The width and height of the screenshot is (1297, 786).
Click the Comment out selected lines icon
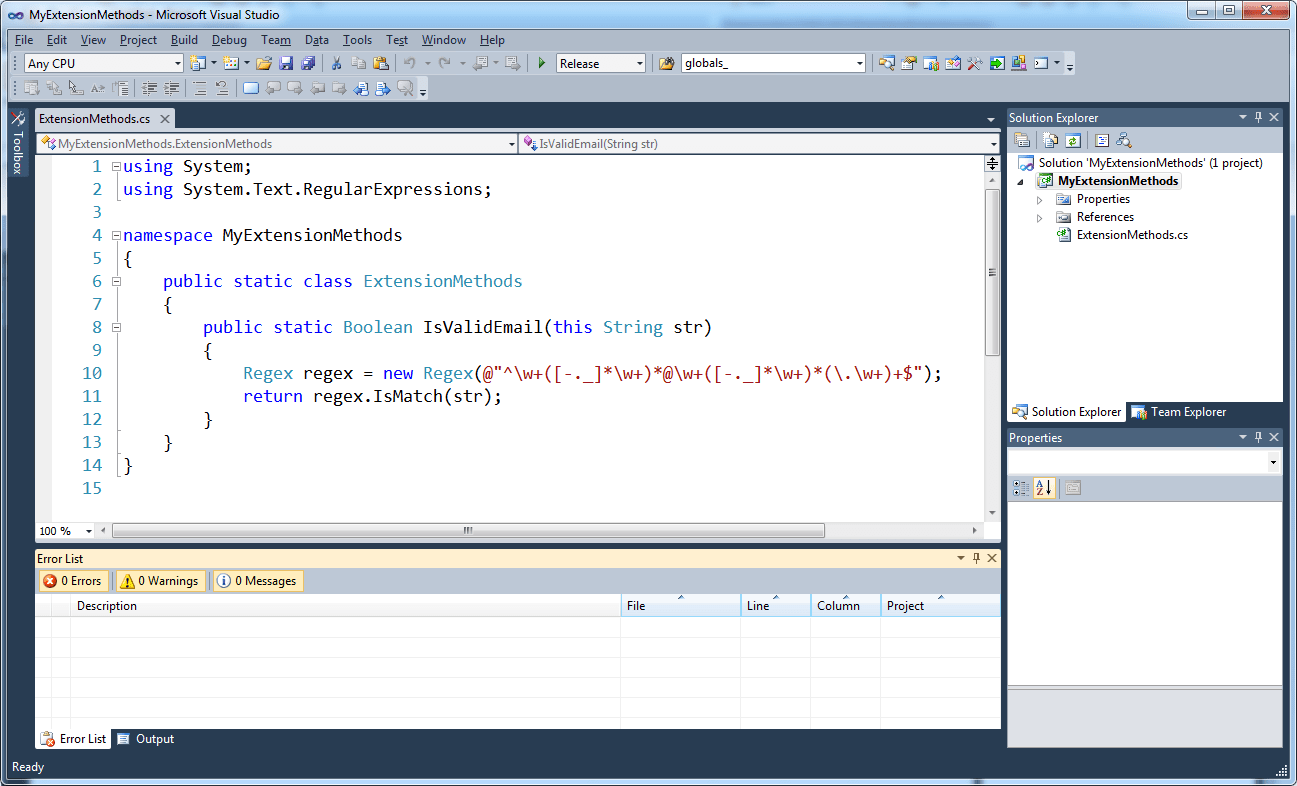200,88
